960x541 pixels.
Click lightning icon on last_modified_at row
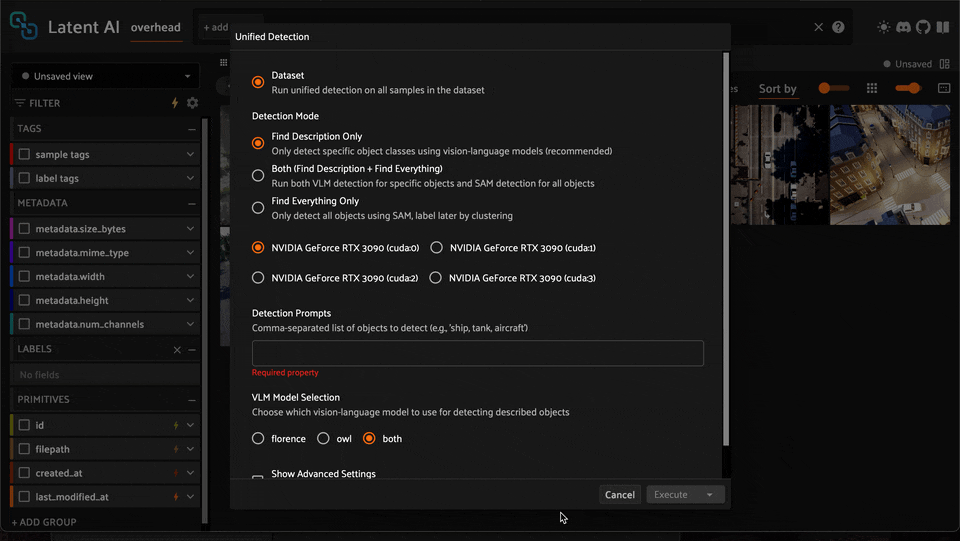coord(176,497)
